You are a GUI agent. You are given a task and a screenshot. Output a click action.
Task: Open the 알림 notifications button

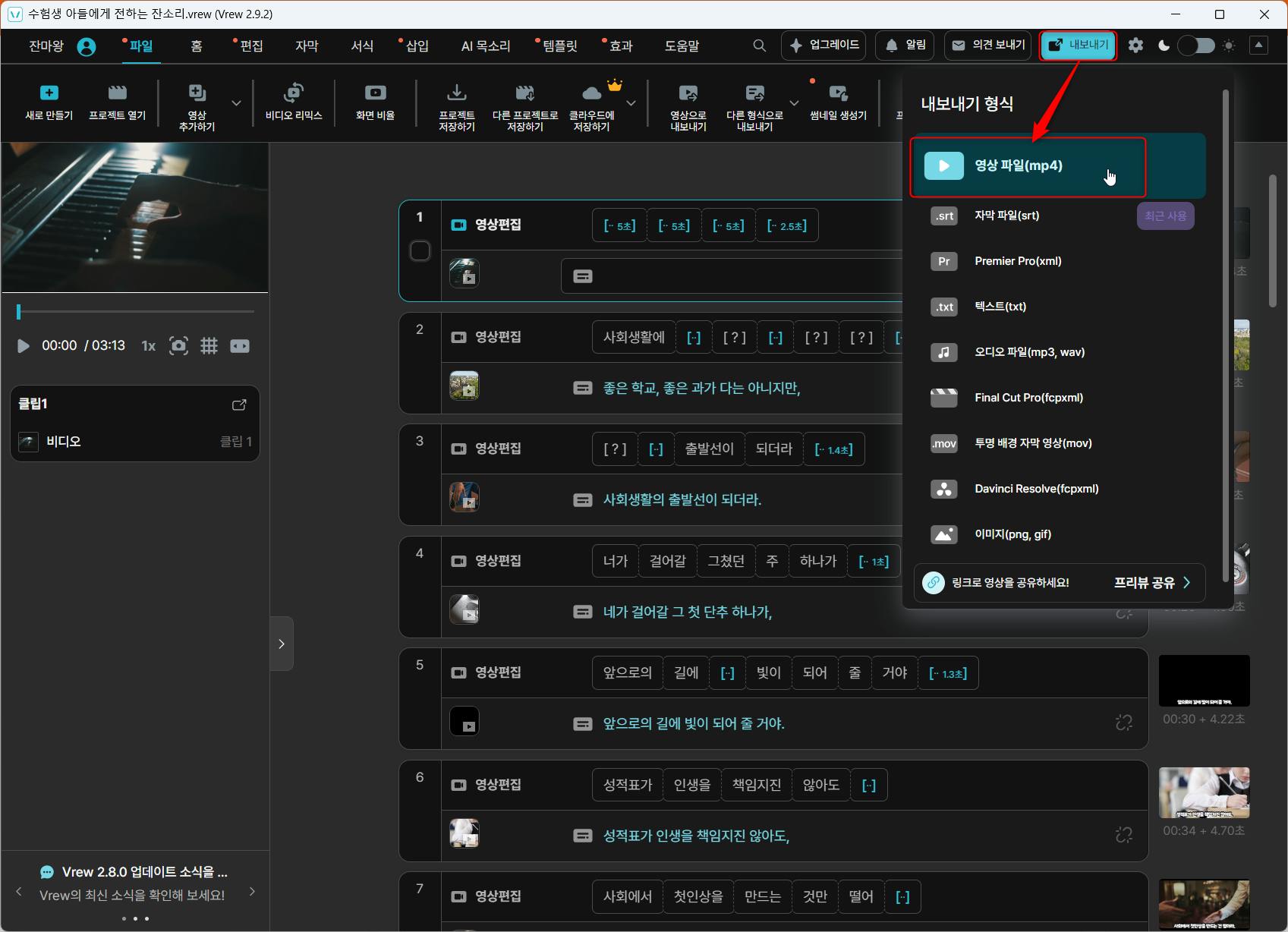[x=905, y=46]
